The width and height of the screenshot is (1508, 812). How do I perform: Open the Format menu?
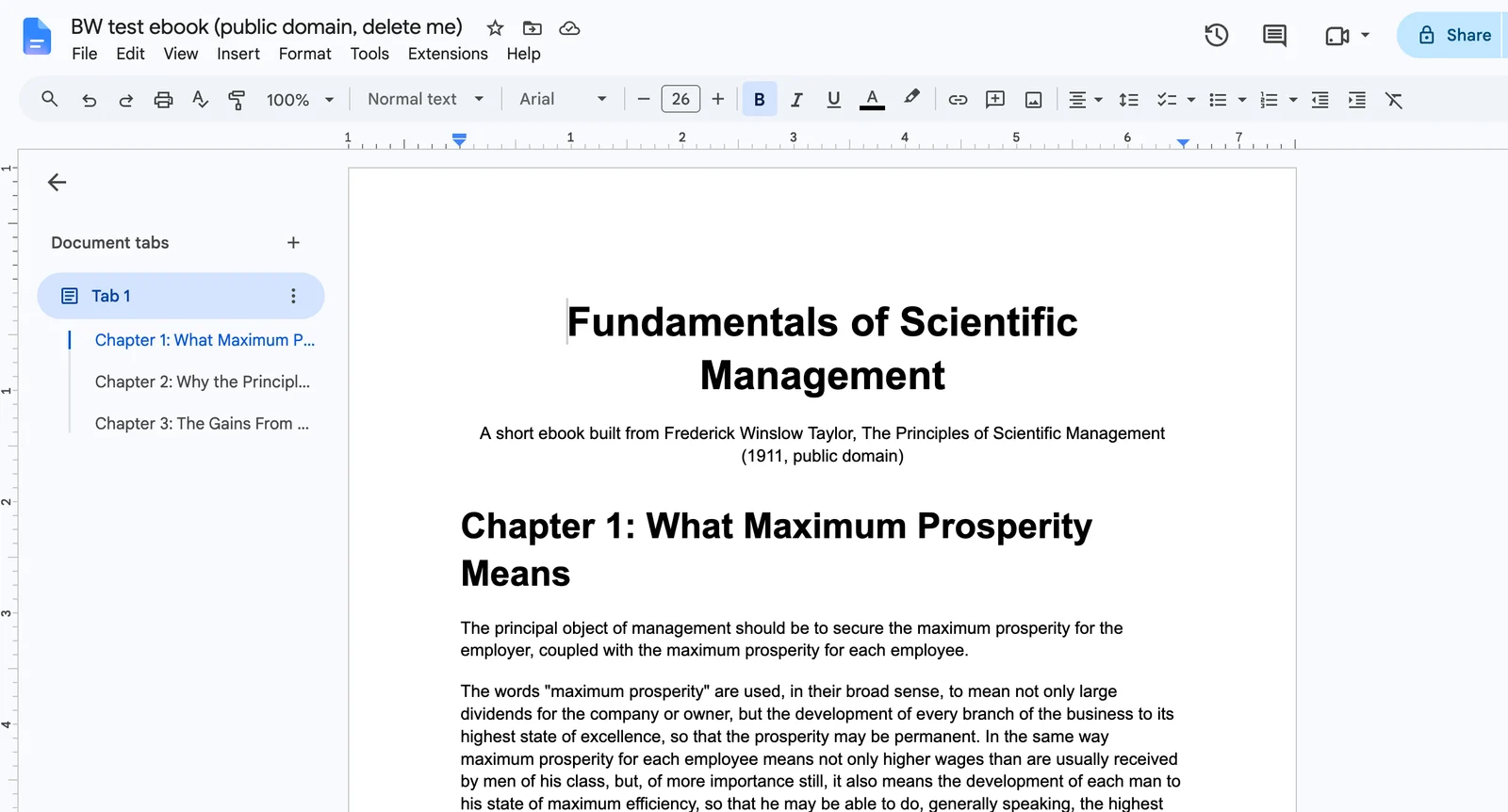[x=304, y=54]
